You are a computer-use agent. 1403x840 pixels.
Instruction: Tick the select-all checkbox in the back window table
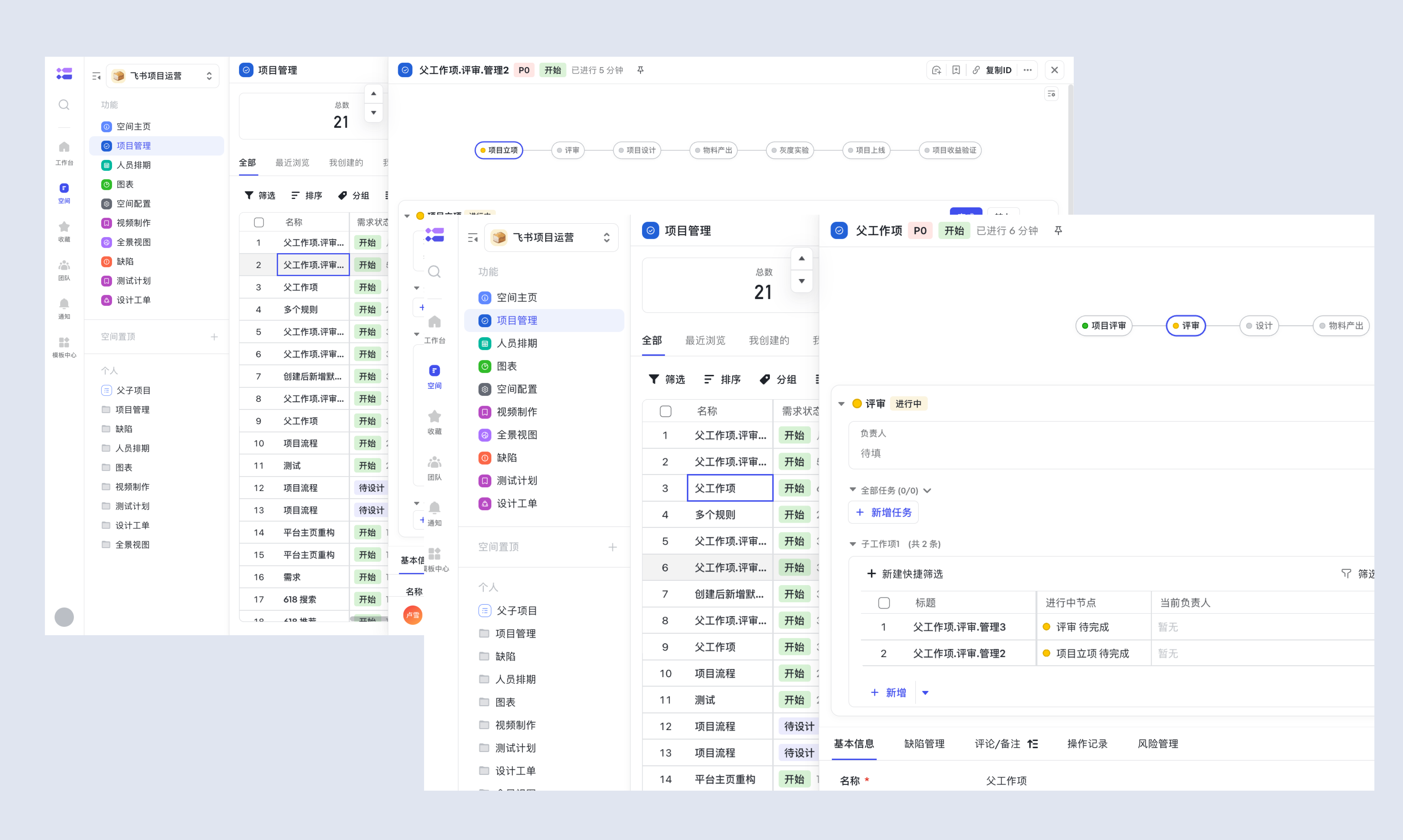pyautogui.click(x=259, y=222)
